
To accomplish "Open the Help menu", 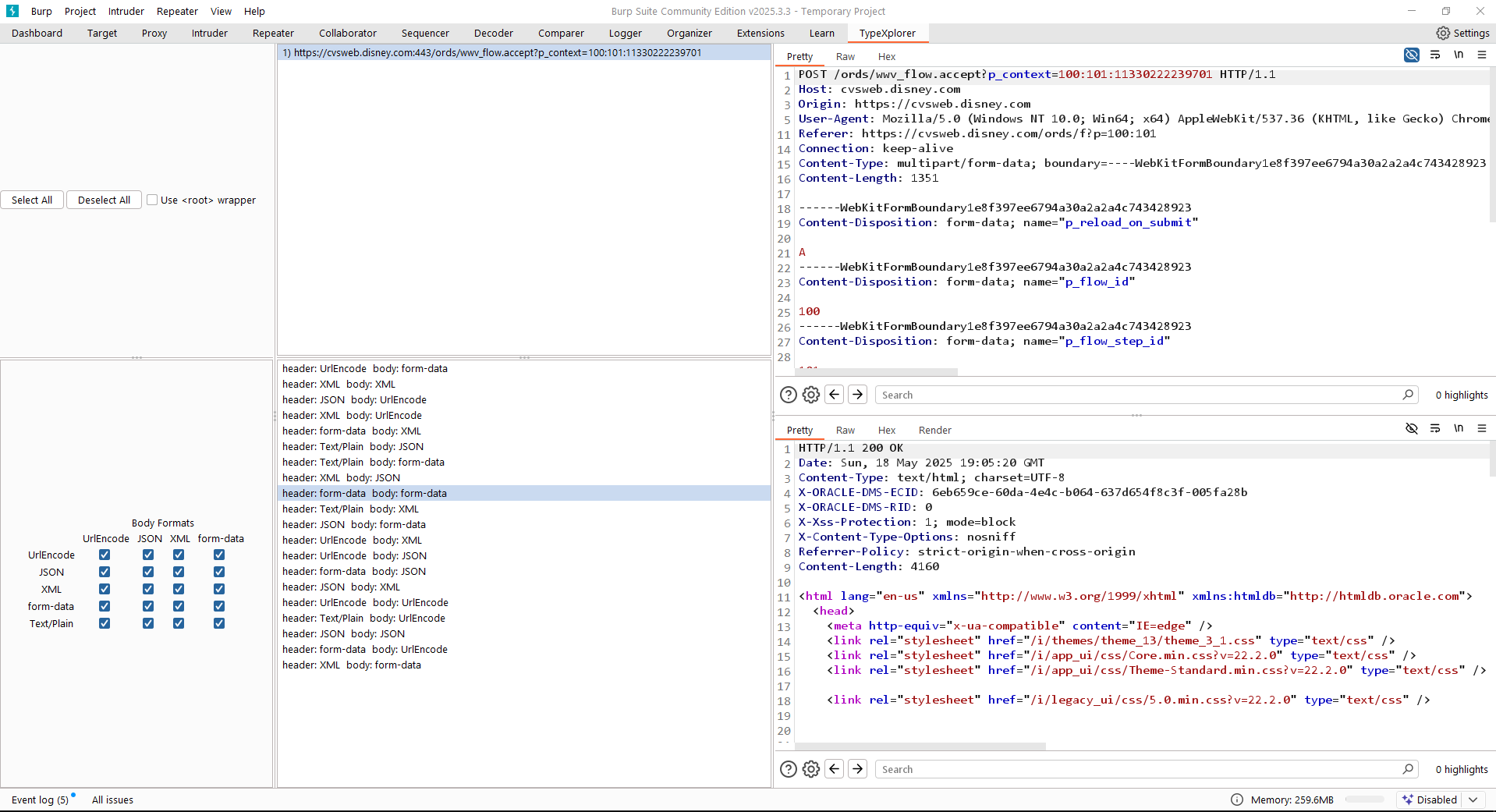I will point(254,11).
